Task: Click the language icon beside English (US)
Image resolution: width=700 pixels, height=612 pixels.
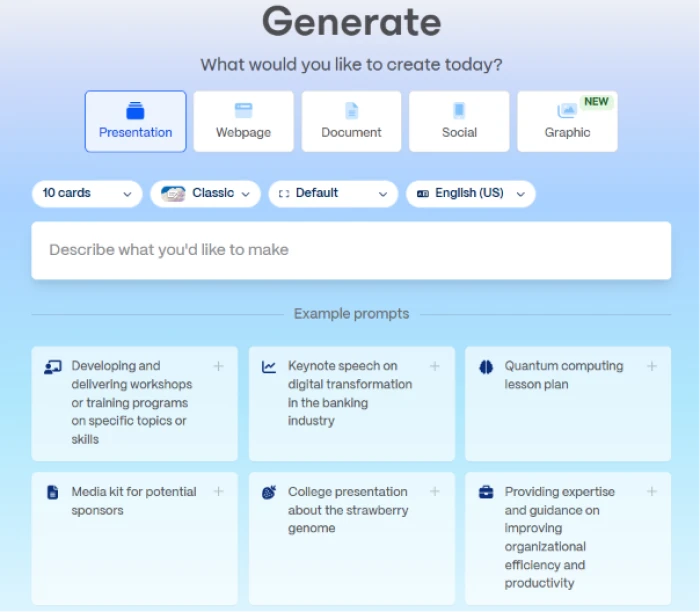Action: 423,194
